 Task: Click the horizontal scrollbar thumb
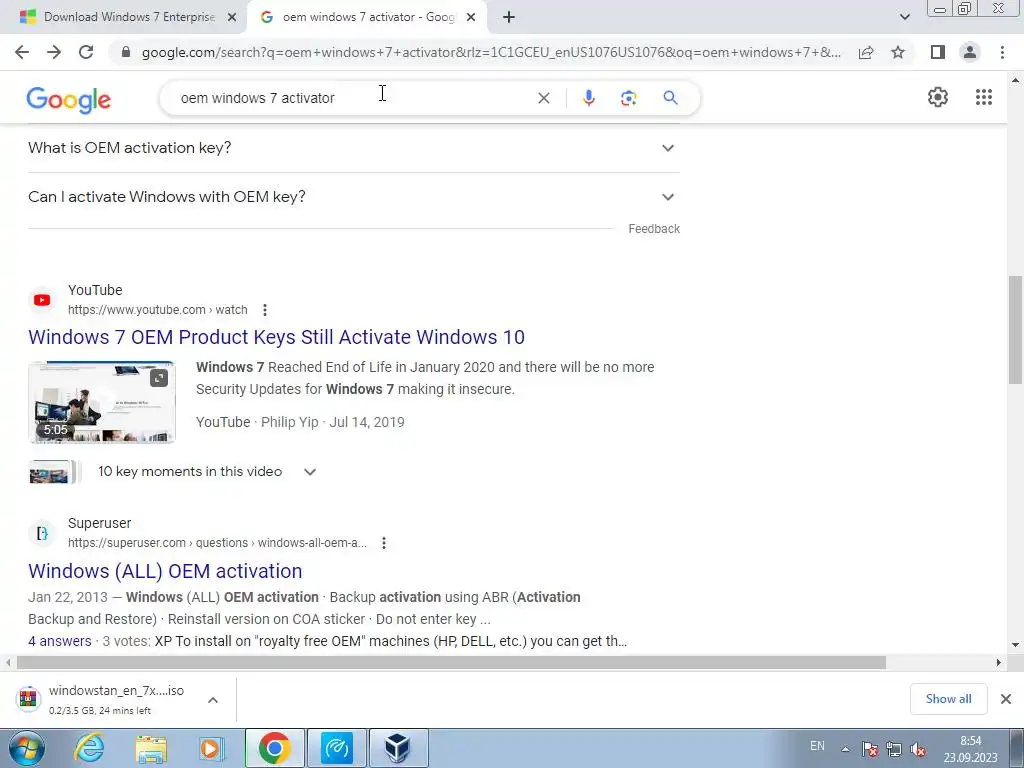(x=451, y=663)
